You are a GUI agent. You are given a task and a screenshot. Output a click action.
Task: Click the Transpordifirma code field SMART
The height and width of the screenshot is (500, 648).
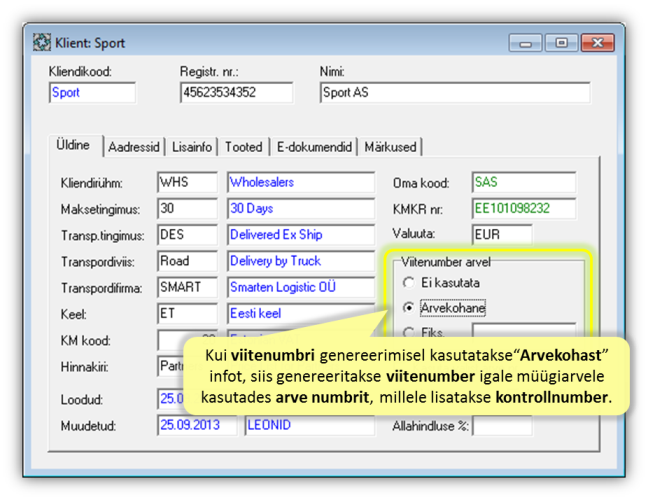pyautogui.click(x=187, y=287)
